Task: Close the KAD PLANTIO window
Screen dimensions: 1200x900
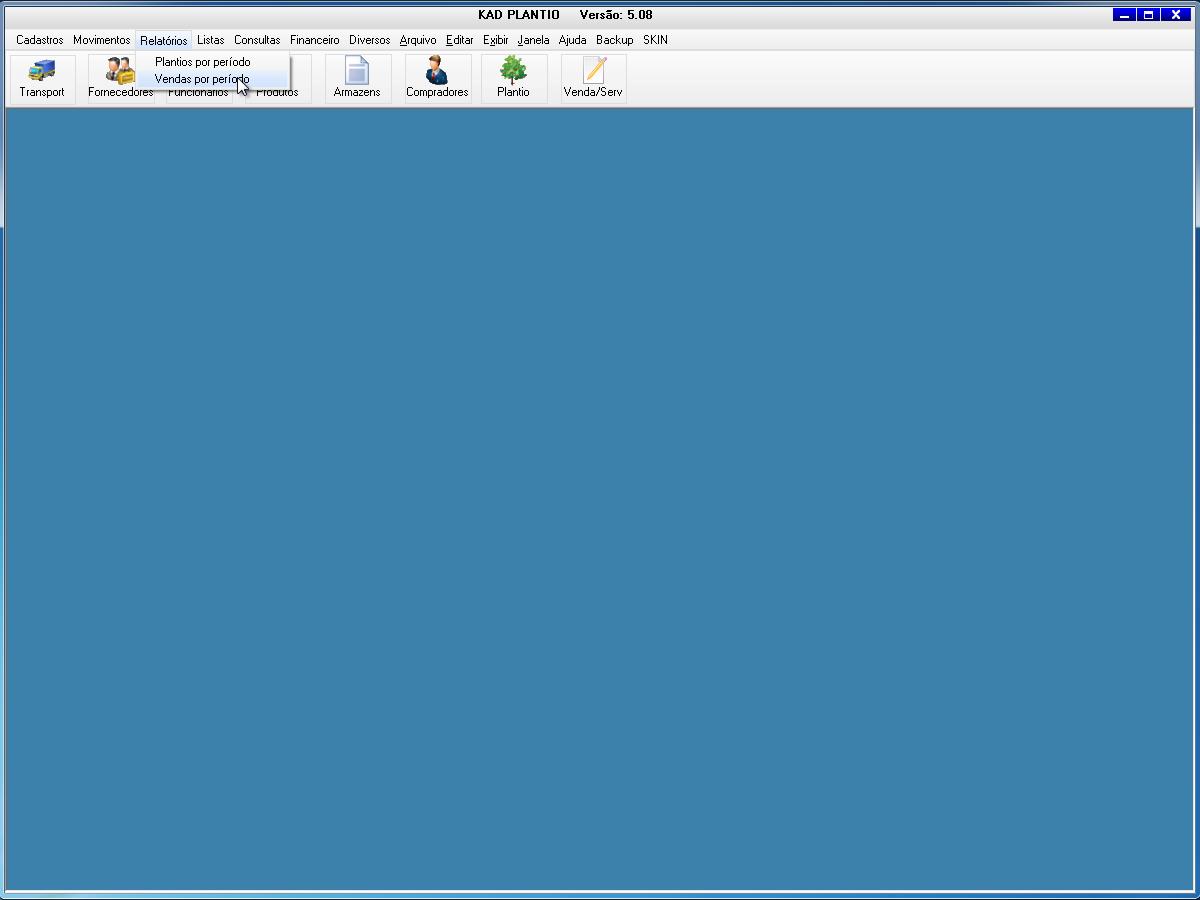Action: [1177, 15]
